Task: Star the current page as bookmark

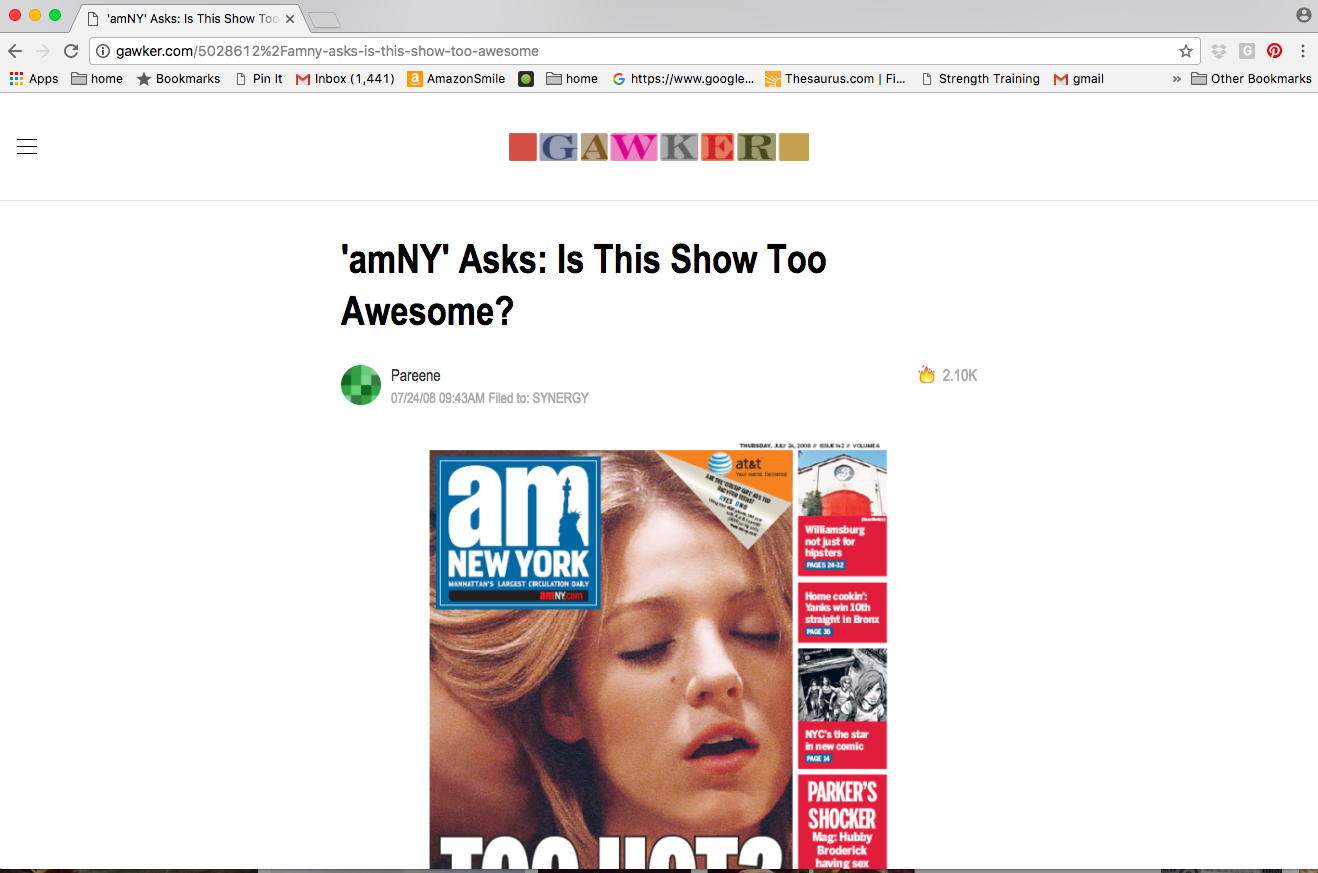Action: coord(1184,51)
